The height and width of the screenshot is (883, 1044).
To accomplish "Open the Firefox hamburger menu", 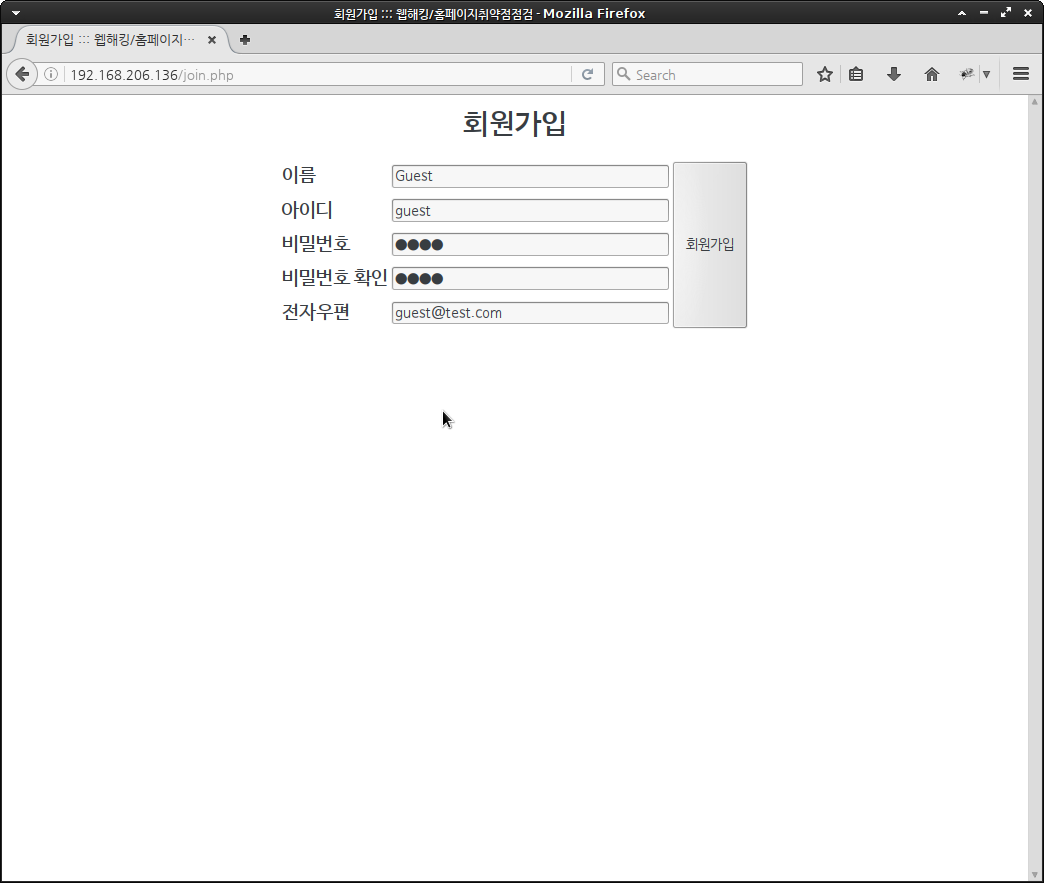I will (1021, 74).
